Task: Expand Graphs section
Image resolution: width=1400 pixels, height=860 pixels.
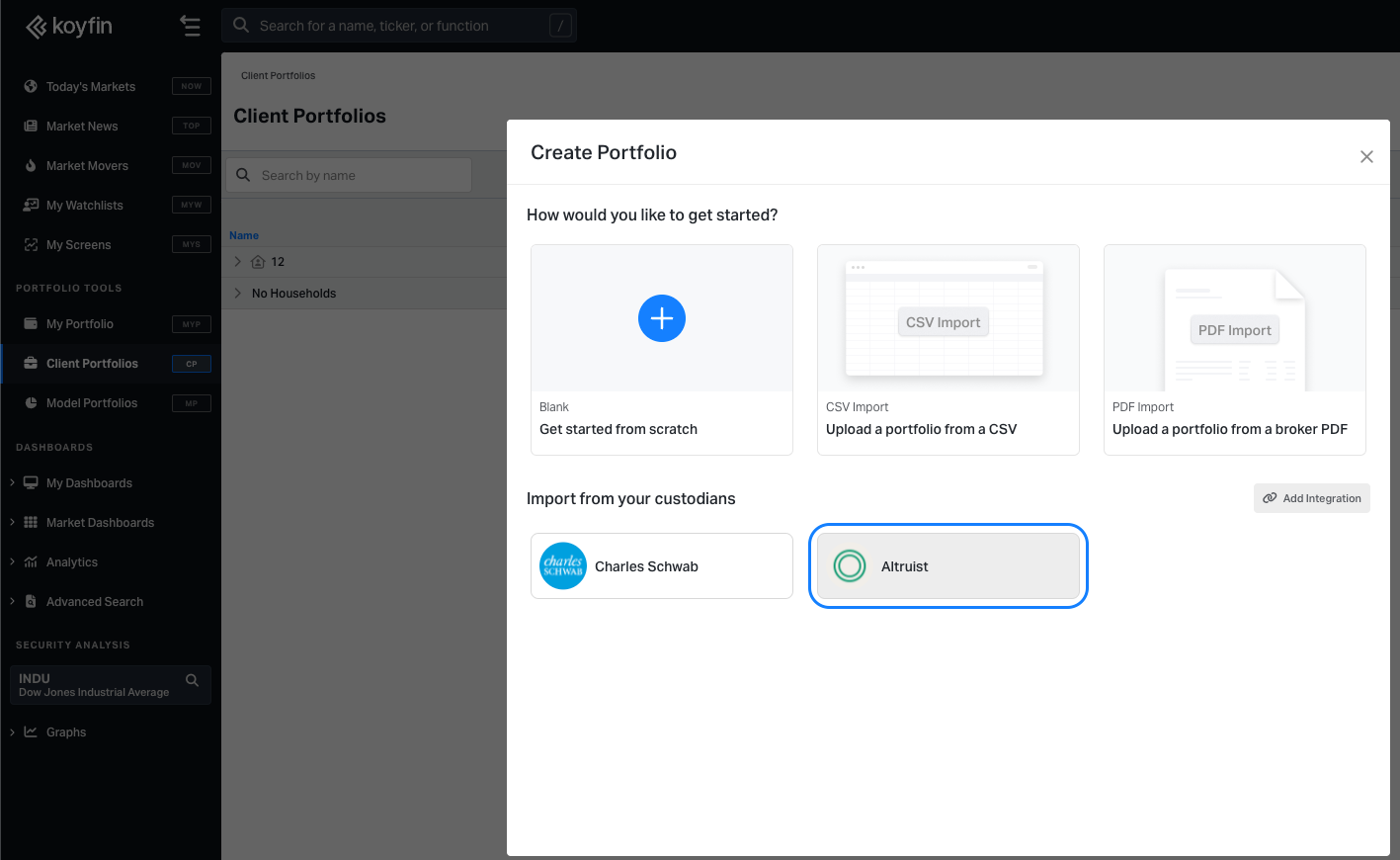Action: coord(12,731)
